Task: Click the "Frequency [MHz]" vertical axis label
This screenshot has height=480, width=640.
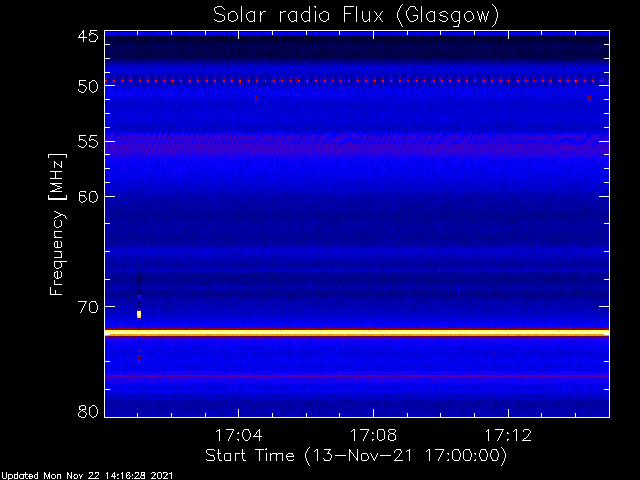Action: coord(57,224)
